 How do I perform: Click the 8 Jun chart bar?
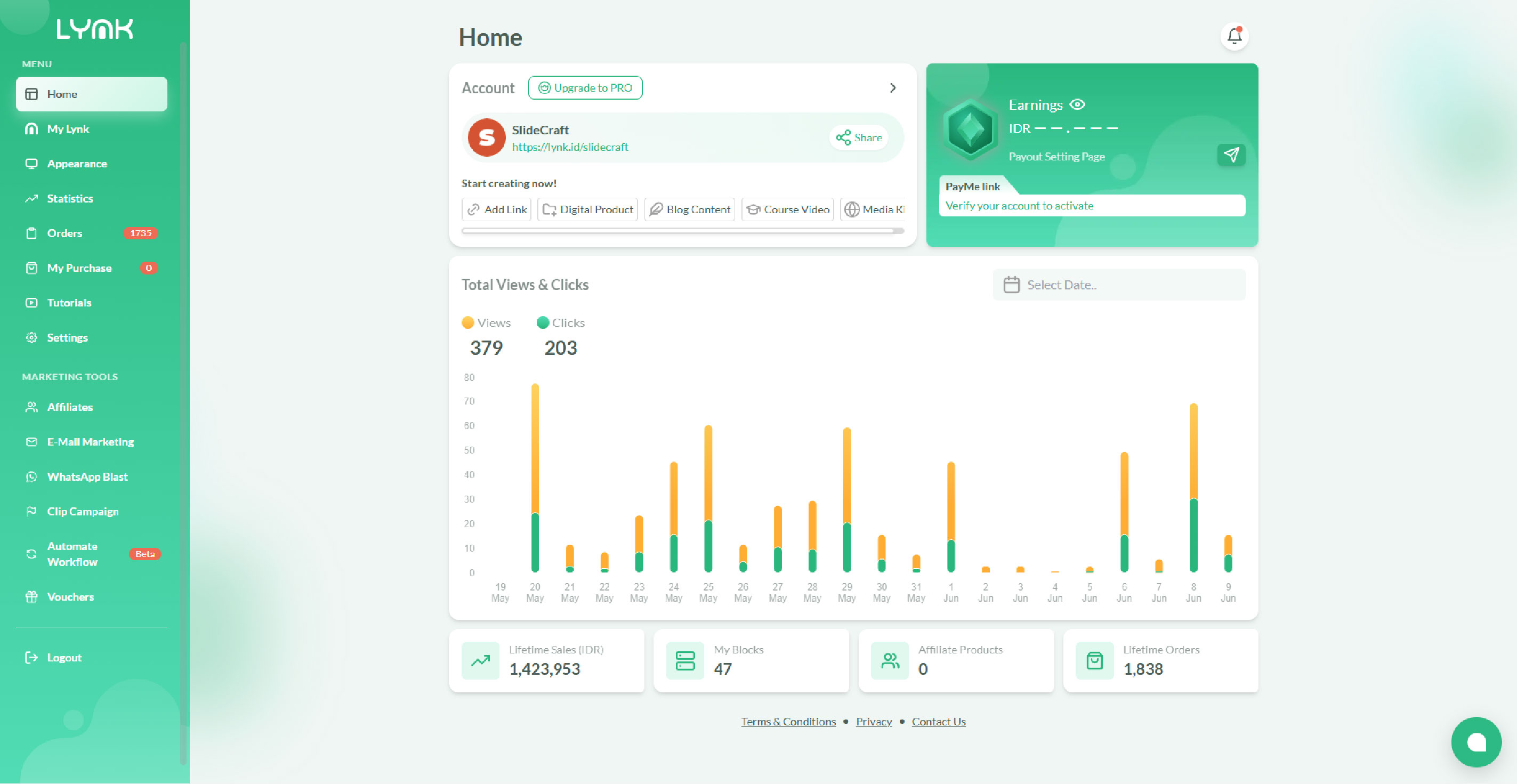tap(1193, 488)
